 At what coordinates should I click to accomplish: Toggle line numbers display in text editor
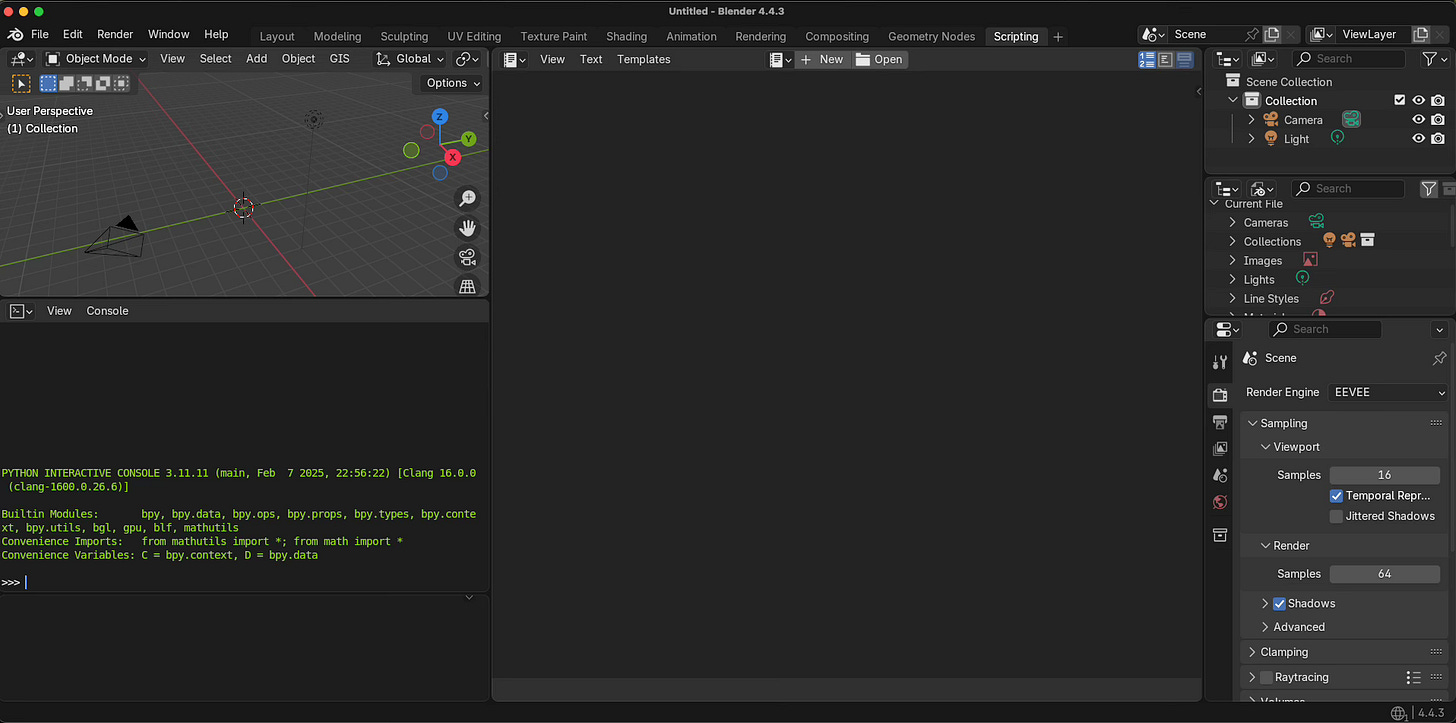click(x=1147, y=60)
